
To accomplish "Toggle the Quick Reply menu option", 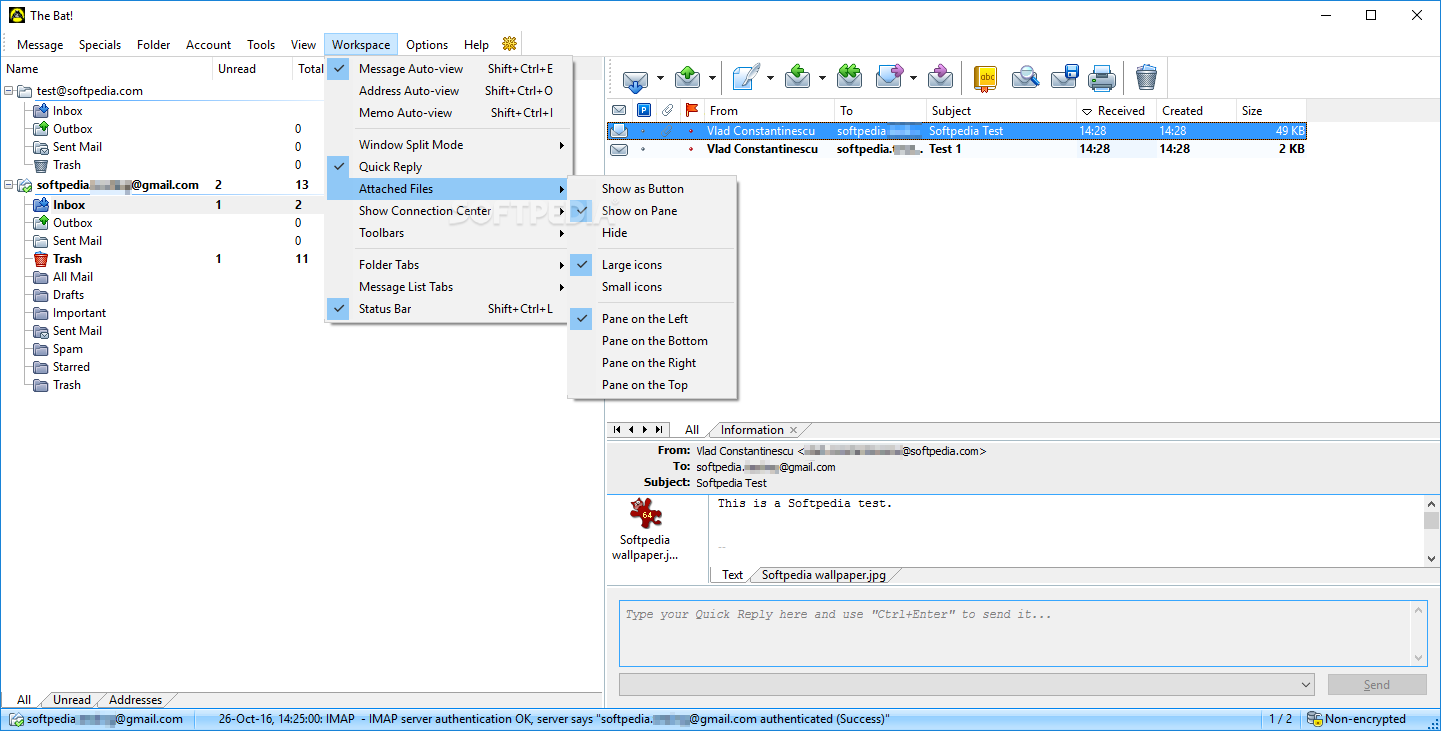I will (449, 167).
